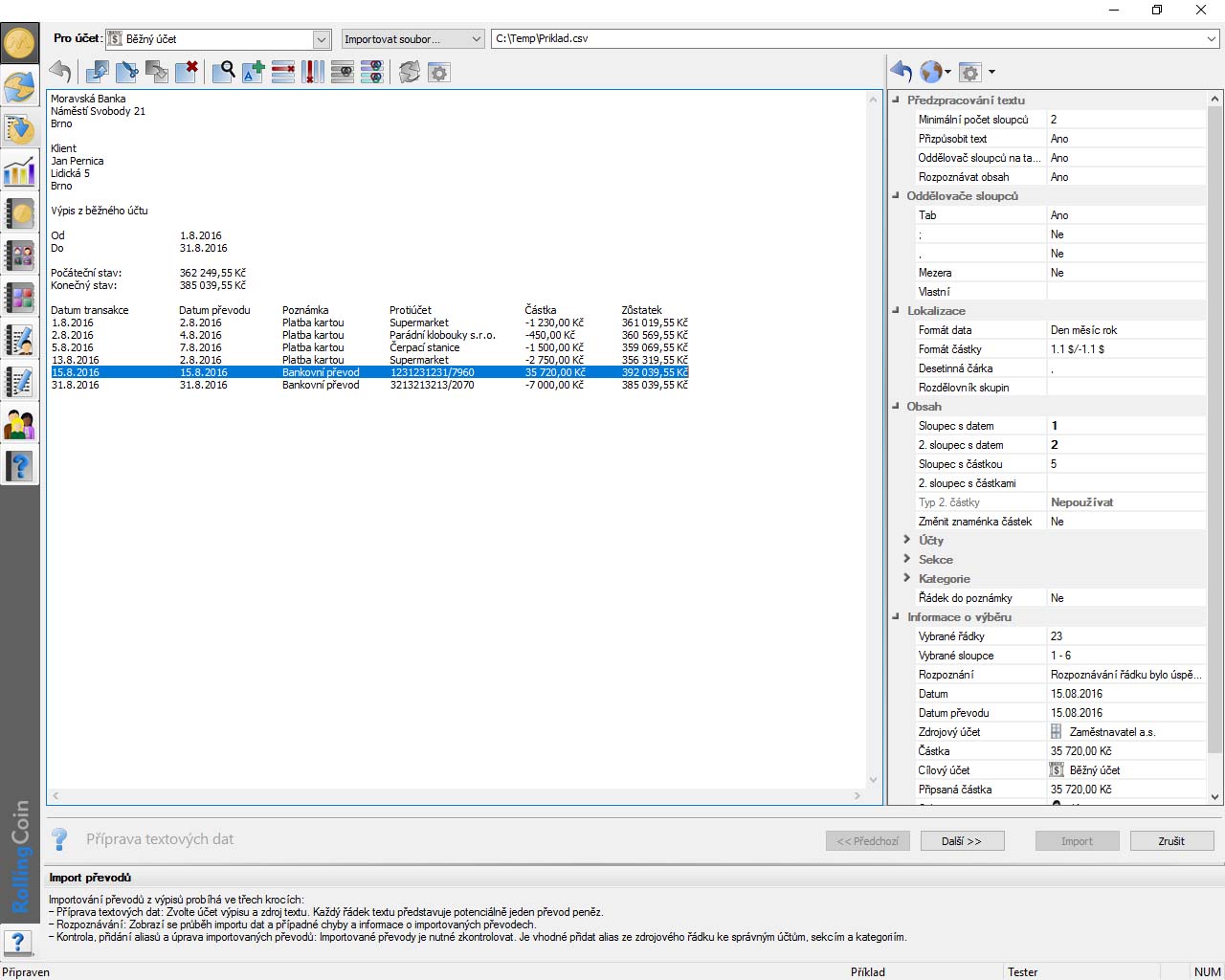The image size is (1225, 980).
Task: Select the row with Parádní klobouky s.r.o.
Action: pyautogui.click(x=369, y=335)
